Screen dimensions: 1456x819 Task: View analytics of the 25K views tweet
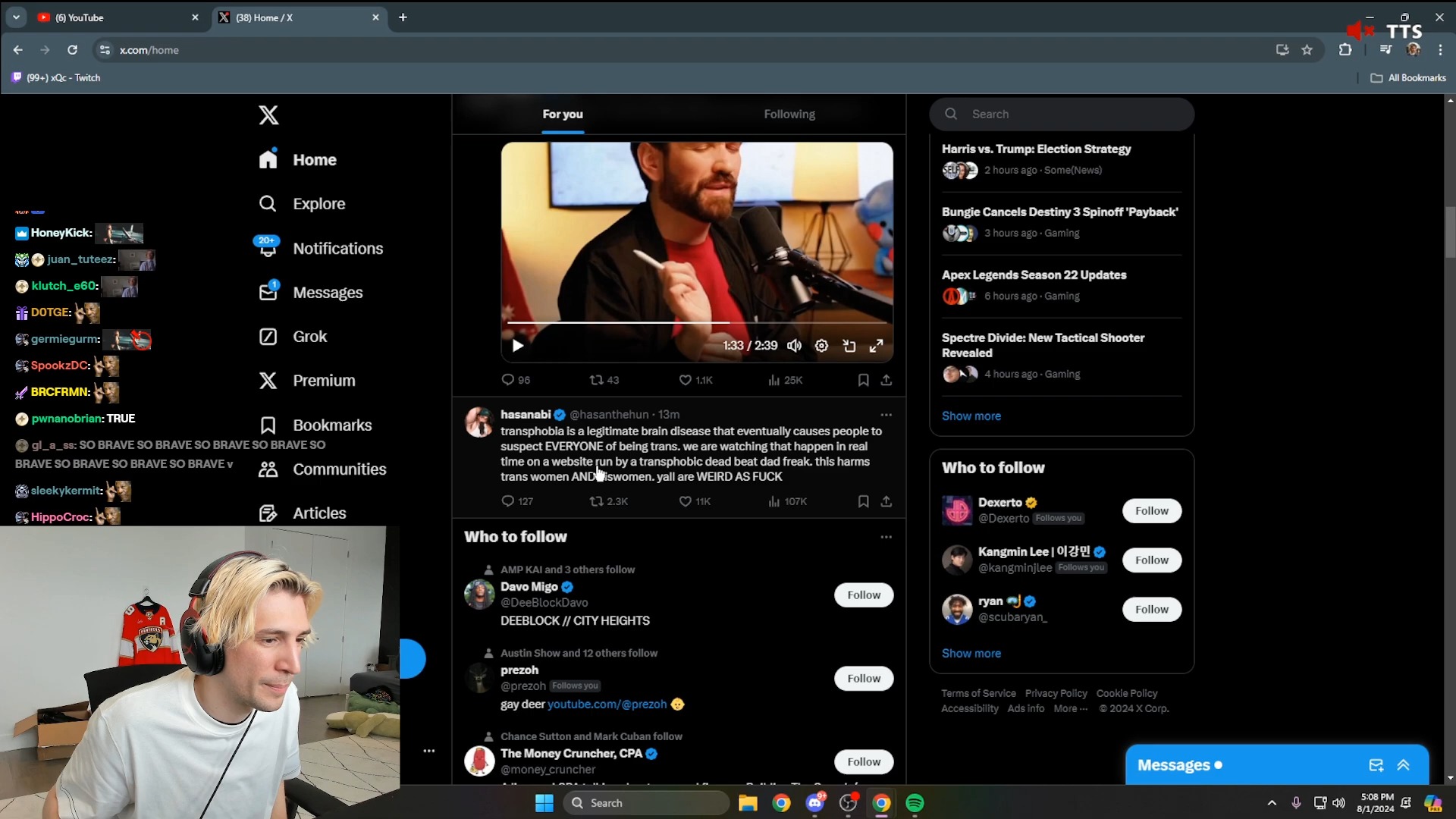(785, 380)
